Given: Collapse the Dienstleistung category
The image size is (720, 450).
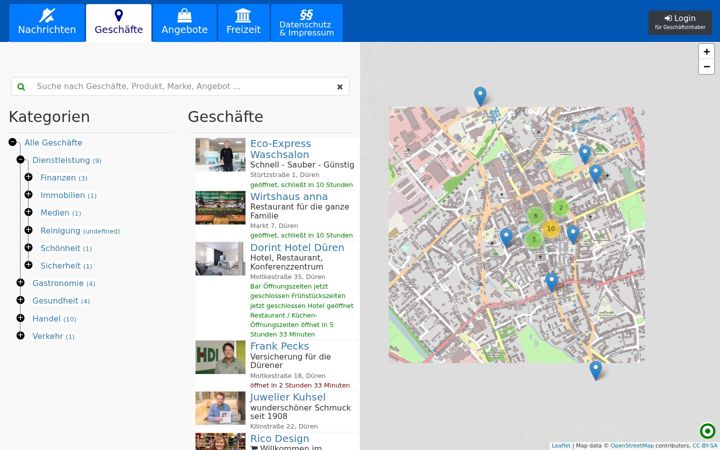Looking at the screenshot, I should [20, 160].
